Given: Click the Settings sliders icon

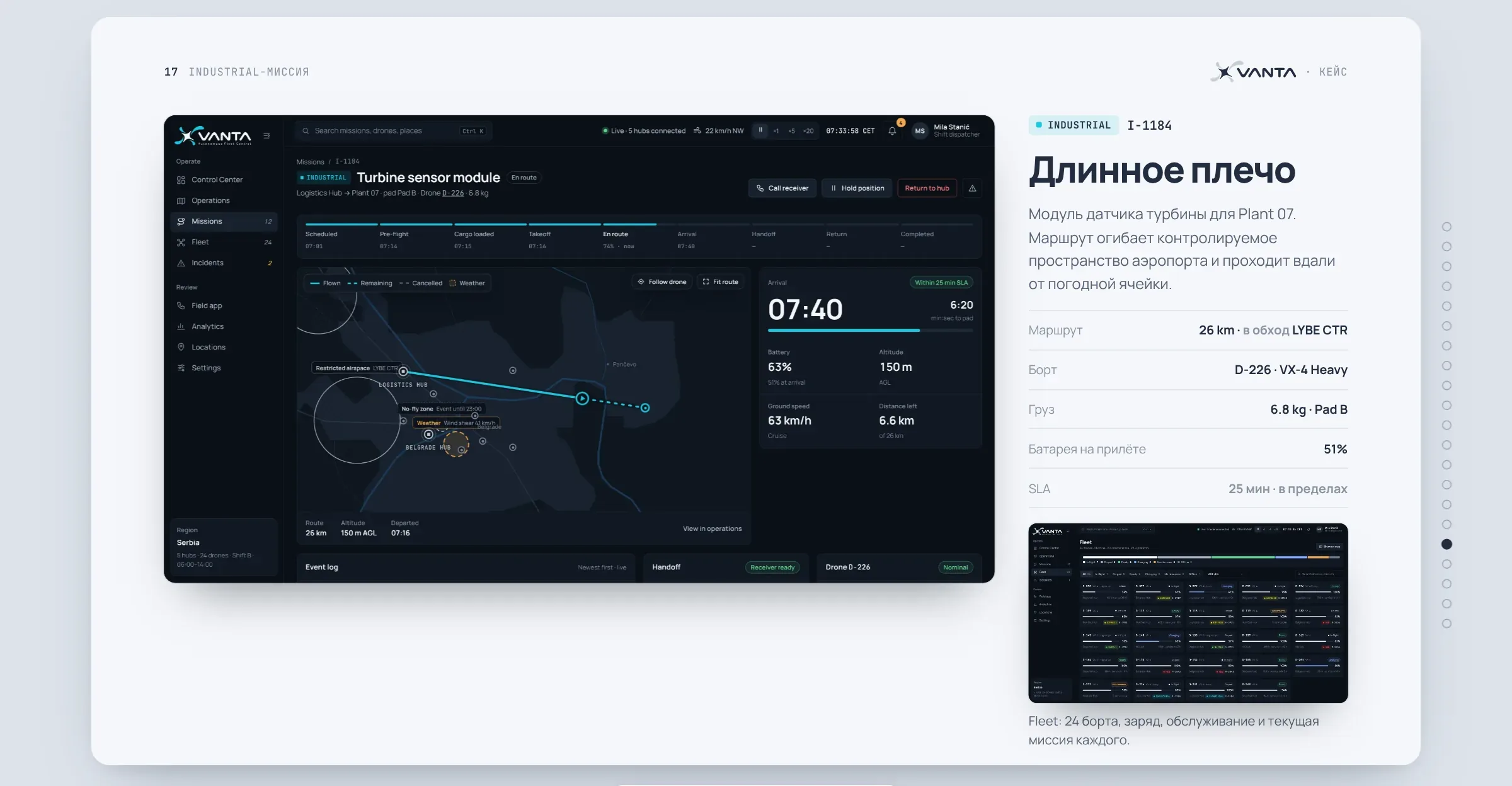Looking at the screenshot, I should click(x=181, y=368).
